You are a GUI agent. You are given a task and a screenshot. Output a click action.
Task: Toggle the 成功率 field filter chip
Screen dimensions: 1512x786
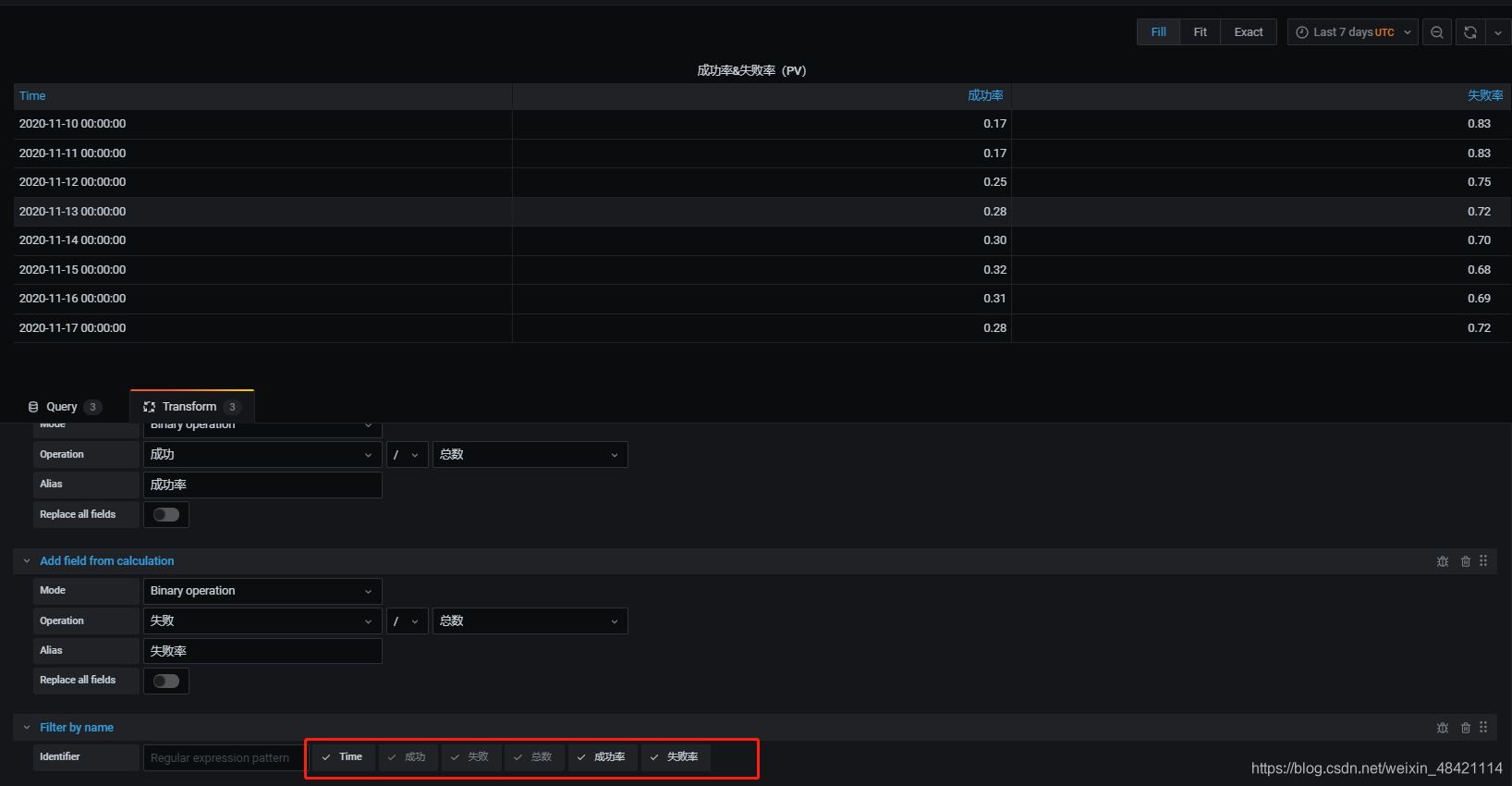(603, 757)
